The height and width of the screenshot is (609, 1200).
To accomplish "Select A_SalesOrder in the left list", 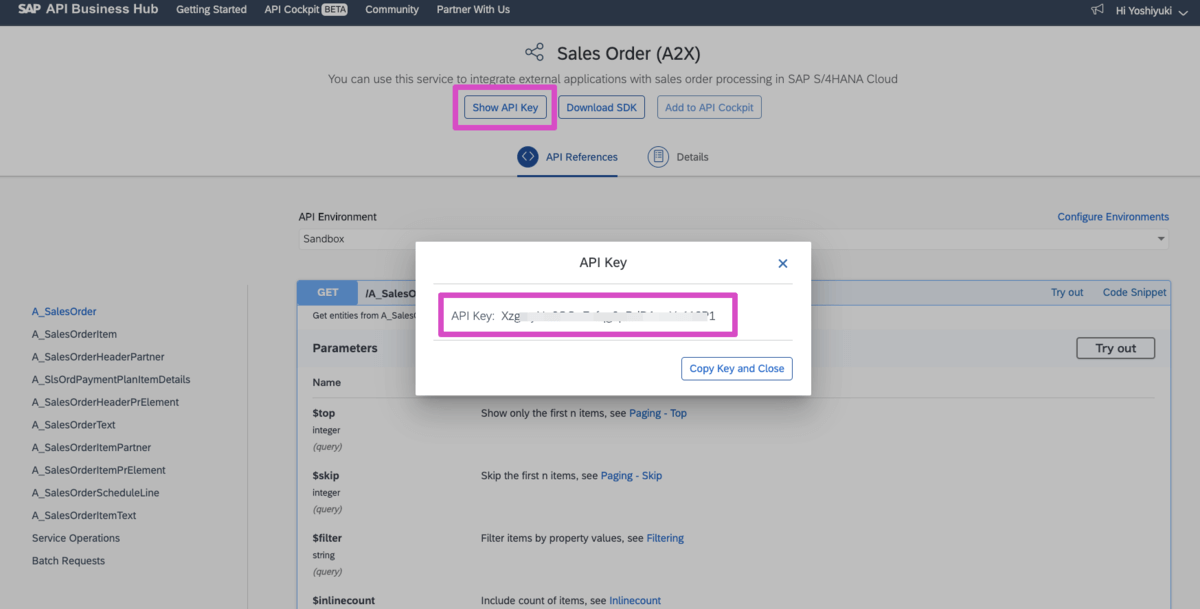I will [x=64, y=312].
